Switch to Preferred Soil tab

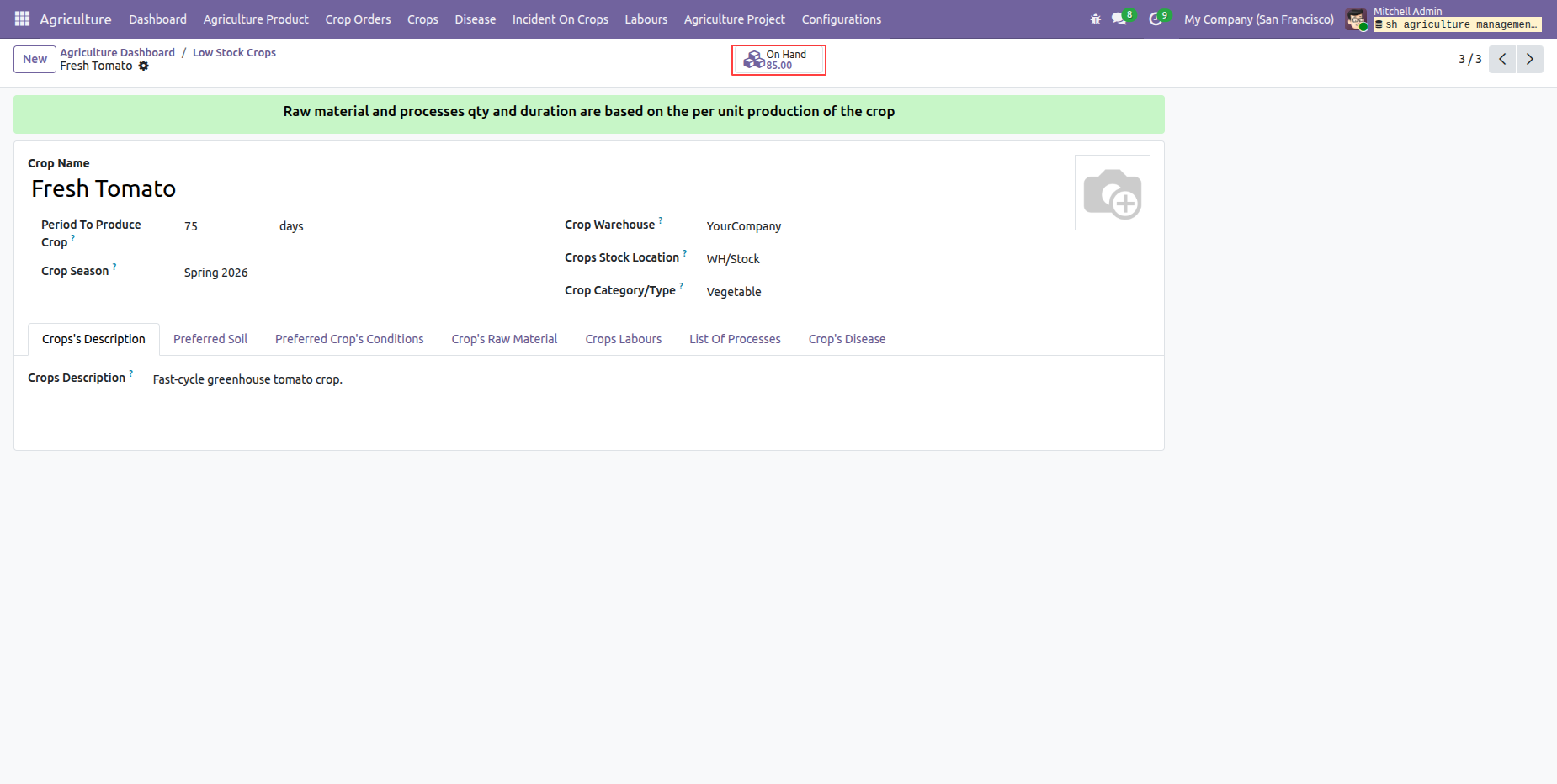click(x=210, y=339)
